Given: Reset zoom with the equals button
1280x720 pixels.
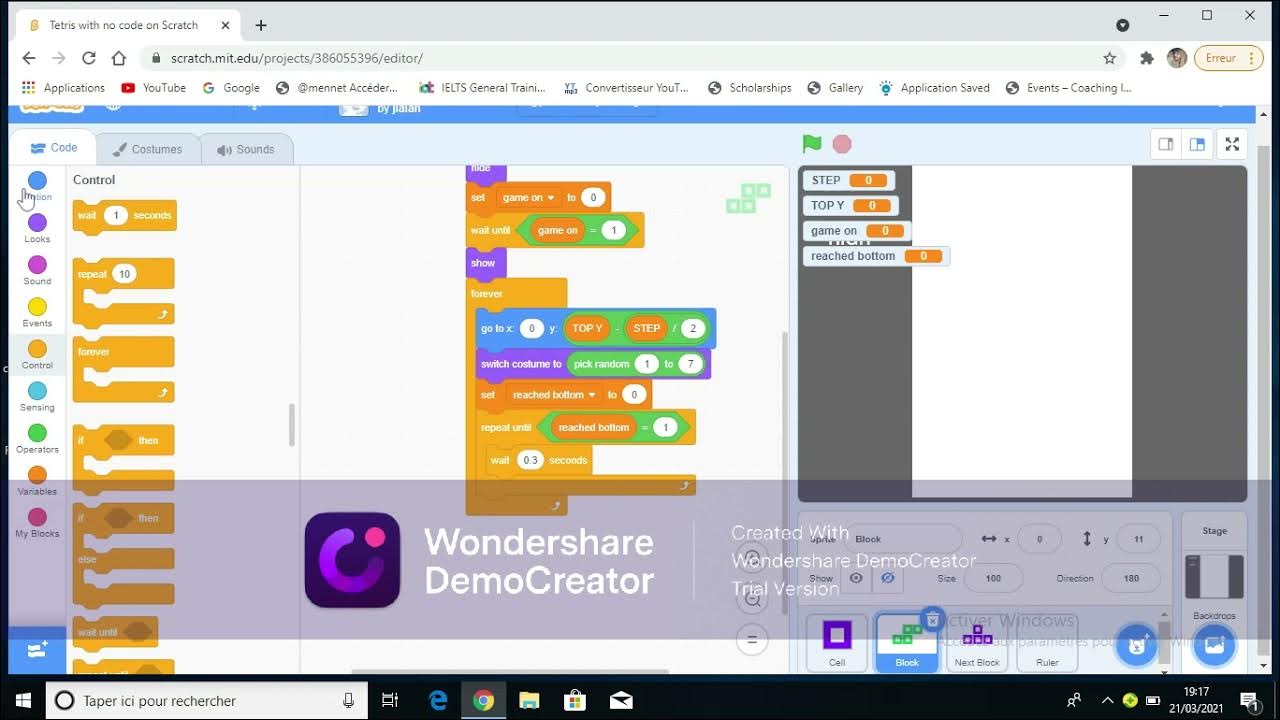Looking at the screenshot, I should point(753,639).
